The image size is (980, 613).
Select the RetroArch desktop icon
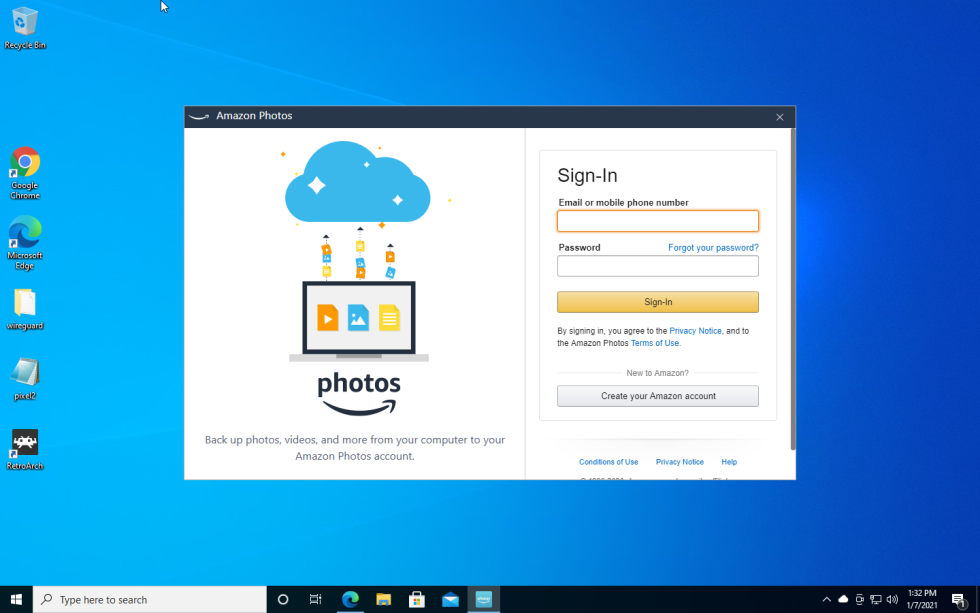pyautogui.click(x=24, y=440)
